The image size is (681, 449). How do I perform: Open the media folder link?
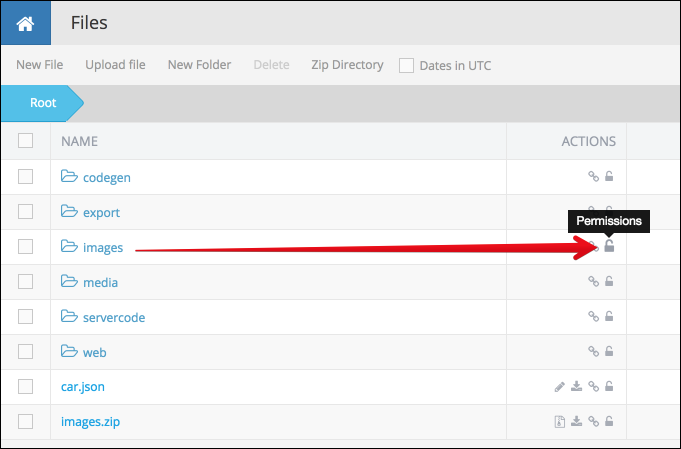click(100, 283)
